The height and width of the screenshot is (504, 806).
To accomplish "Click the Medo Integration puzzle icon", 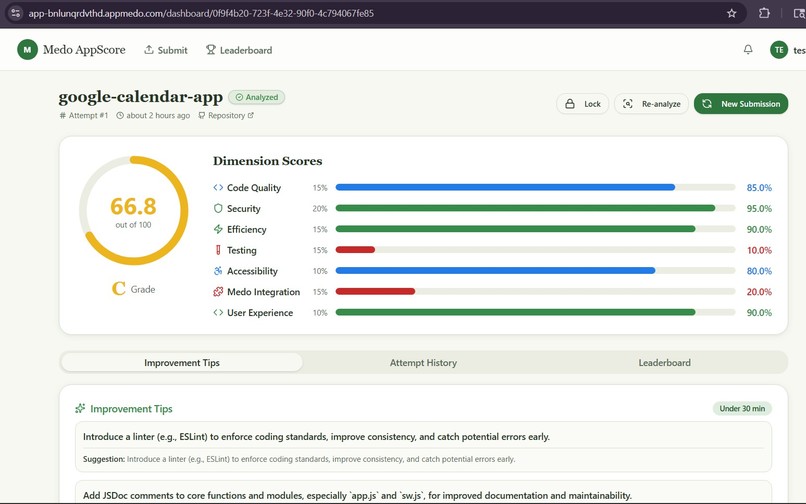I will pos(218,292).
